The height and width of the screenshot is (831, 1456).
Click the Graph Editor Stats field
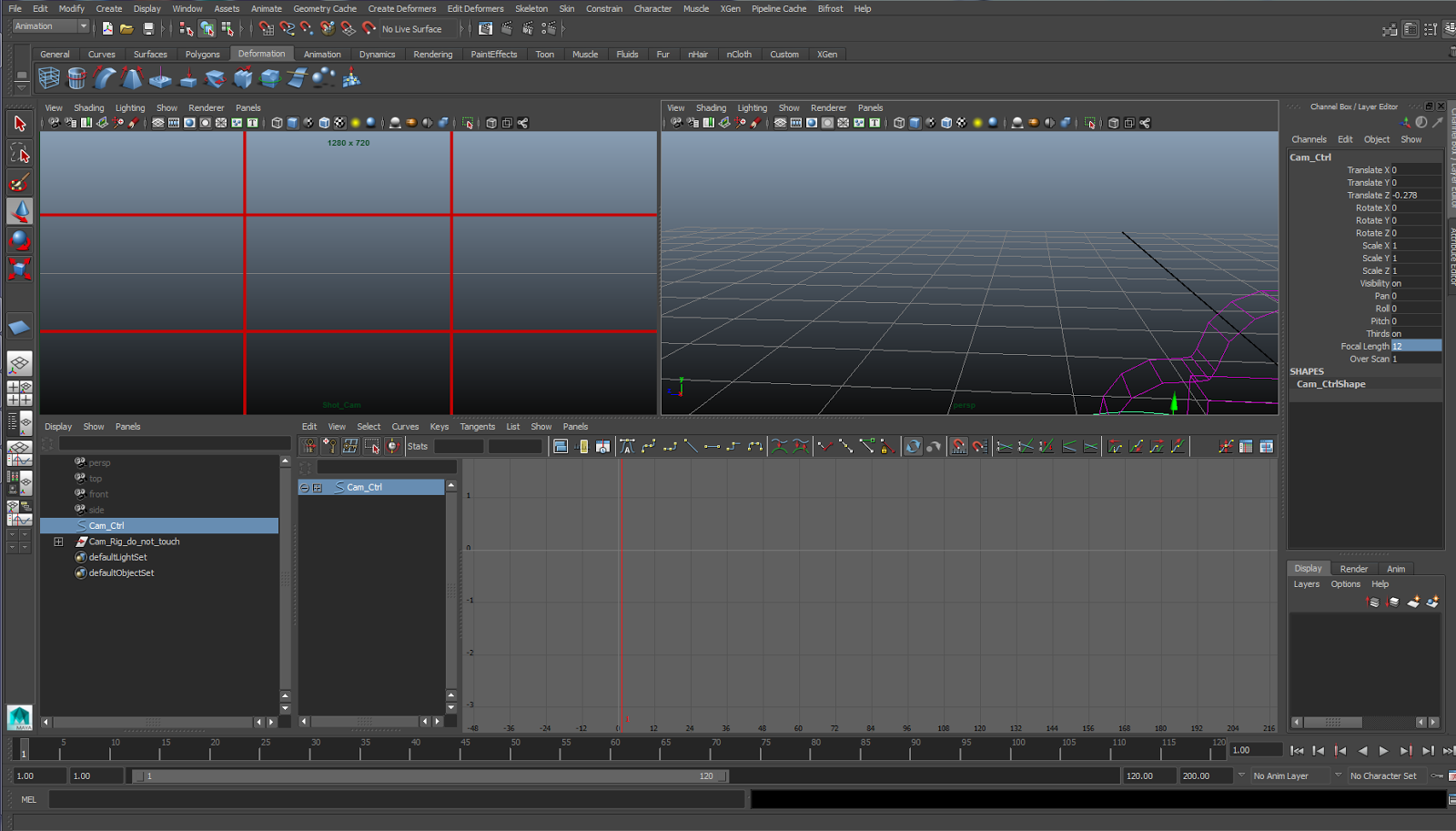[459, 447]
